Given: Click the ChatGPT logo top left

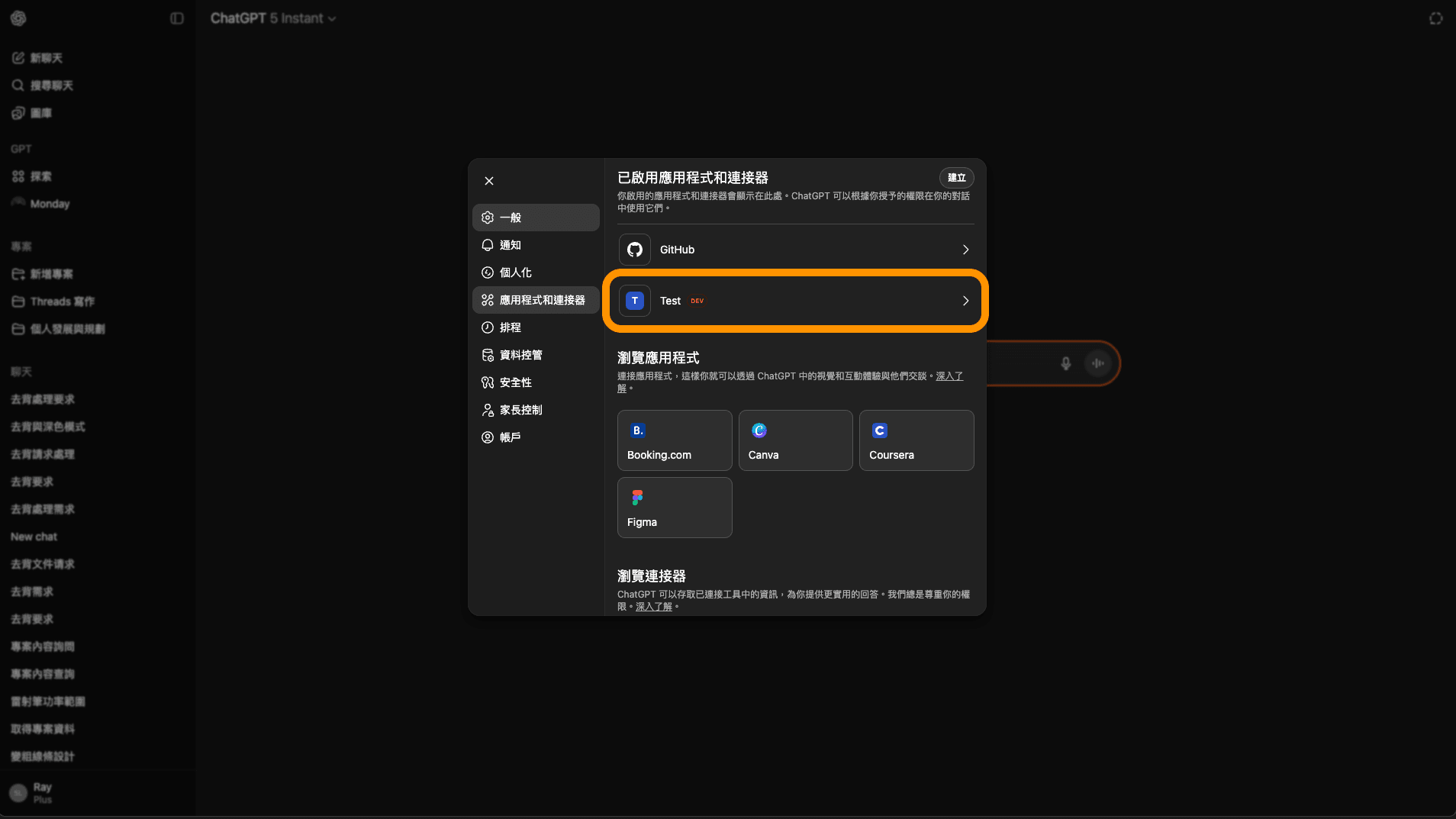Looking at the screenshot, I should (x=18, y=18).
